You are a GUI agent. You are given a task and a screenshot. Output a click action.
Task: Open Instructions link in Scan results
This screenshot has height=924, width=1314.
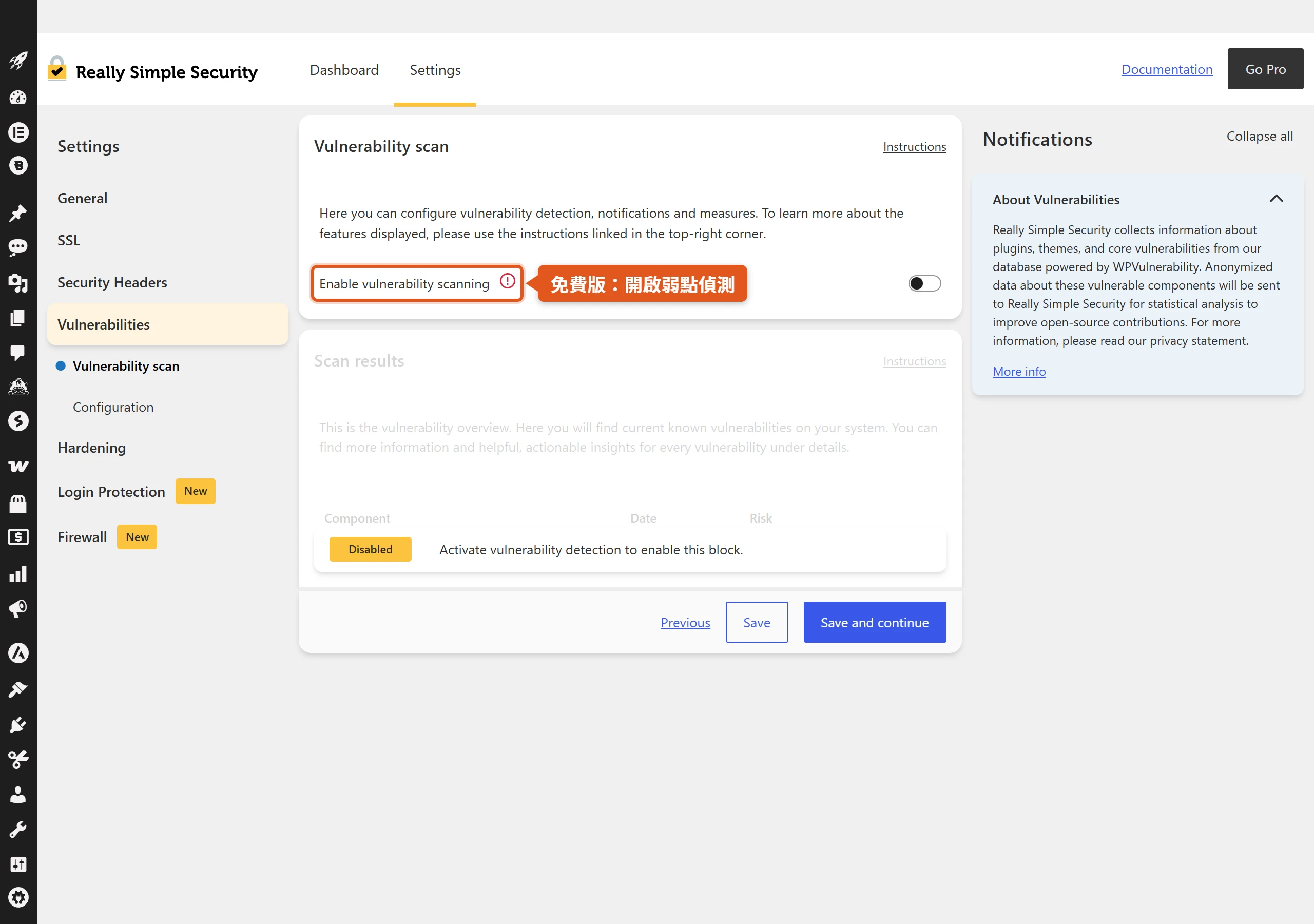point(915,361)
